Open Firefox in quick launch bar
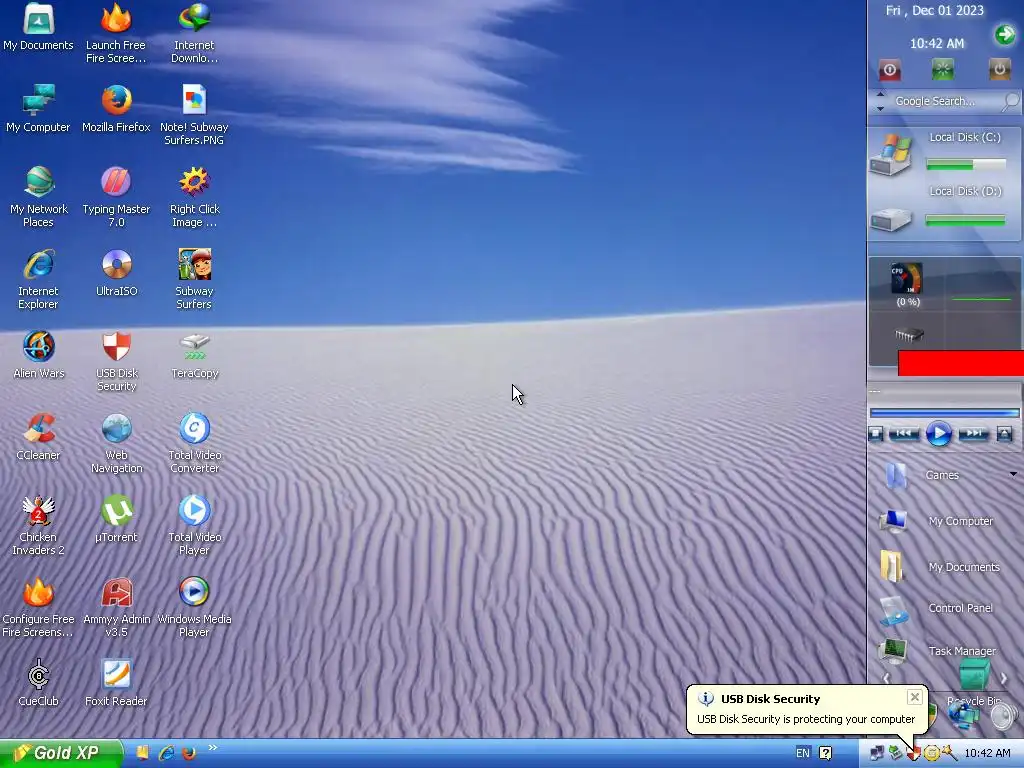Image resolution: width=1024 pixels, height=768 pixels. pyautogui.click(x=189, y=753)
